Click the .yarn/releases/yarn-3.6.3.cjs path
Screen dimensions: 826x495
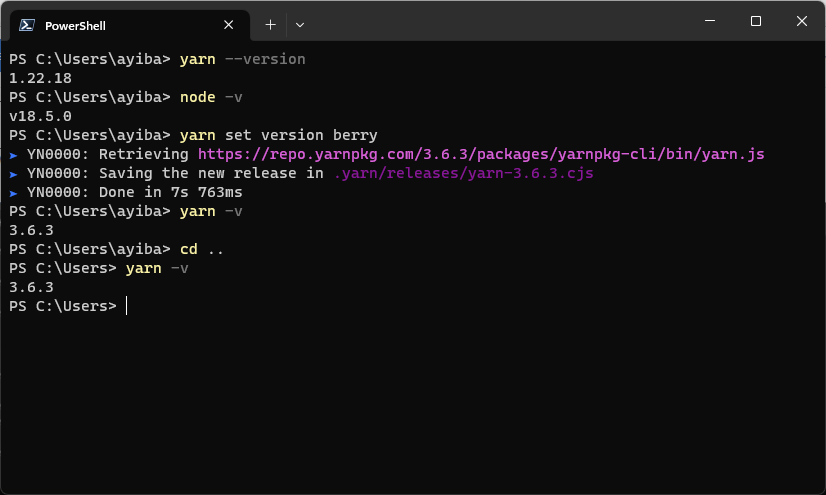pyautogui.click(x=464, y=173)
